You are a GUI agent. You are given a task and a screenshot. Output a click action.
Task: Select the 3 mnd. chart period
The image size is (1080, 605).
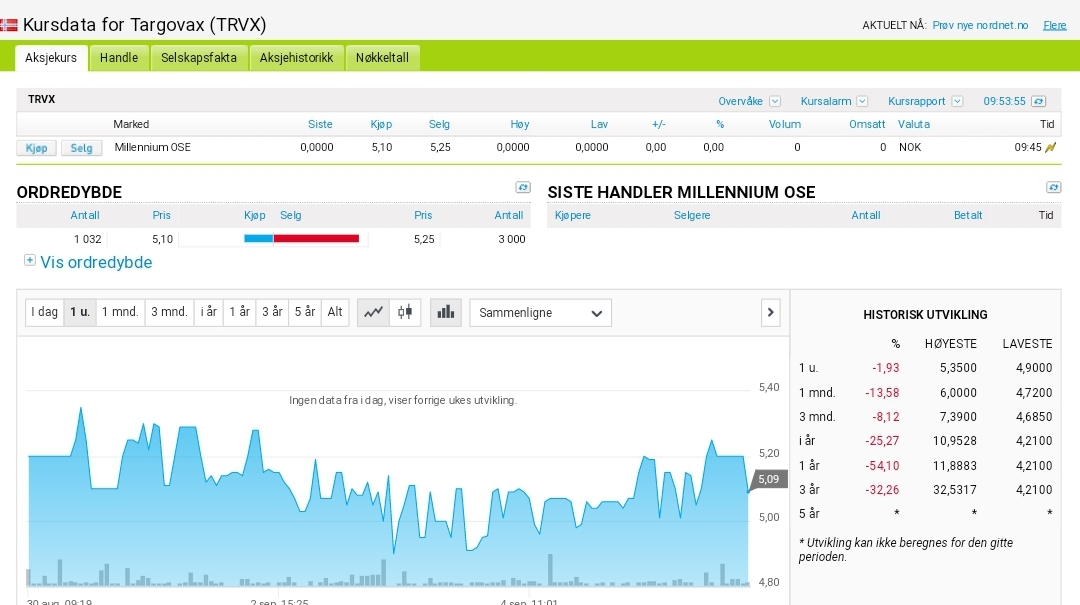click(169, 312)
